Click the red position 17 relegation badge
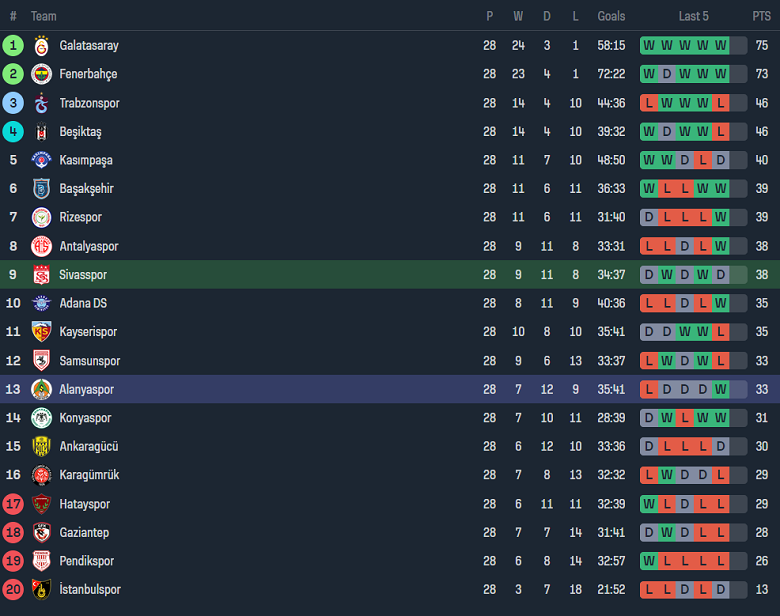Viewport: 780px width, 616px height. [13, 504]
